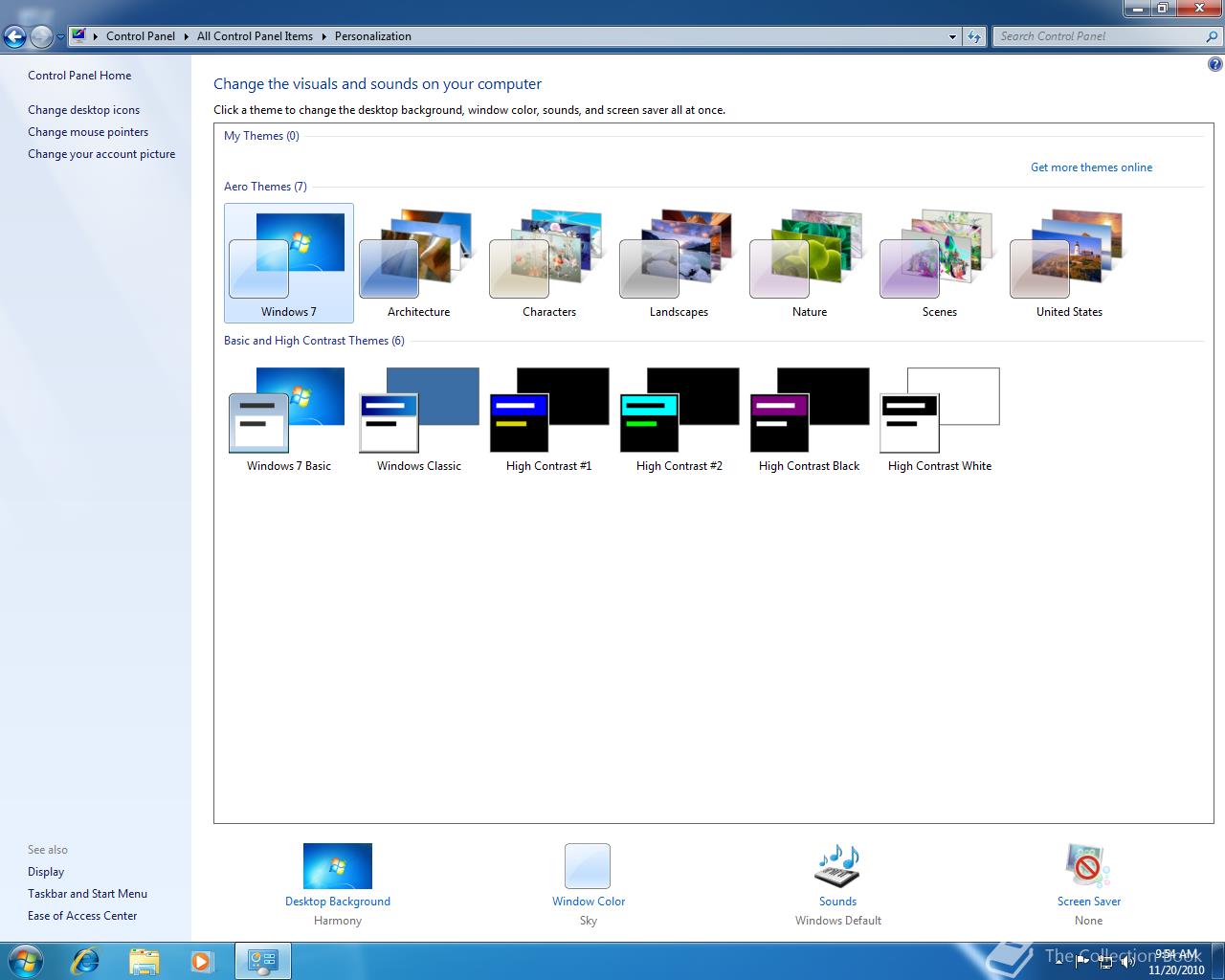Screen dimensions: 1225x980
Task: Open Change desktop icons
Action: click(x=83, y=110)
